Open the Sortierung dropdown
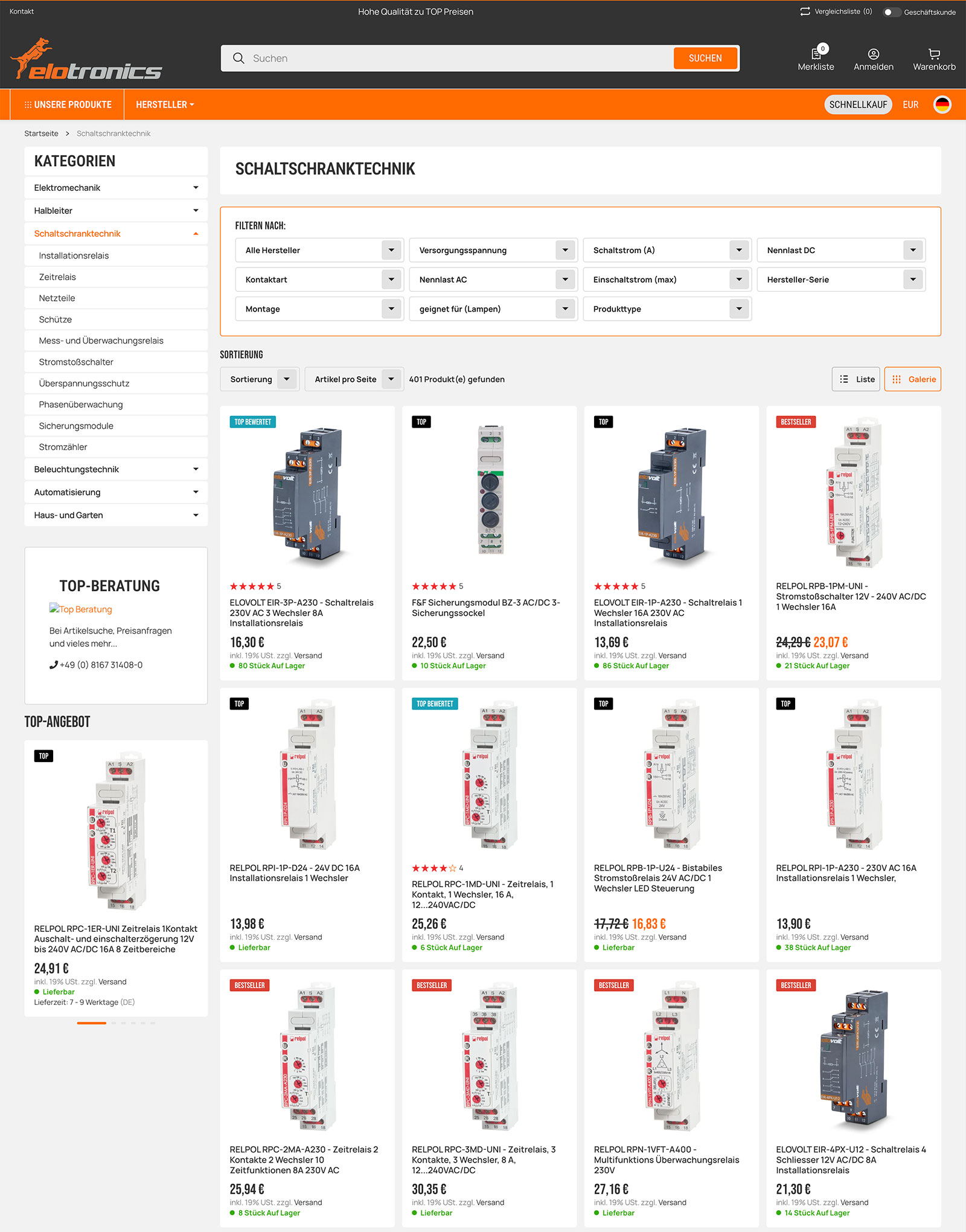 [260, 379]
